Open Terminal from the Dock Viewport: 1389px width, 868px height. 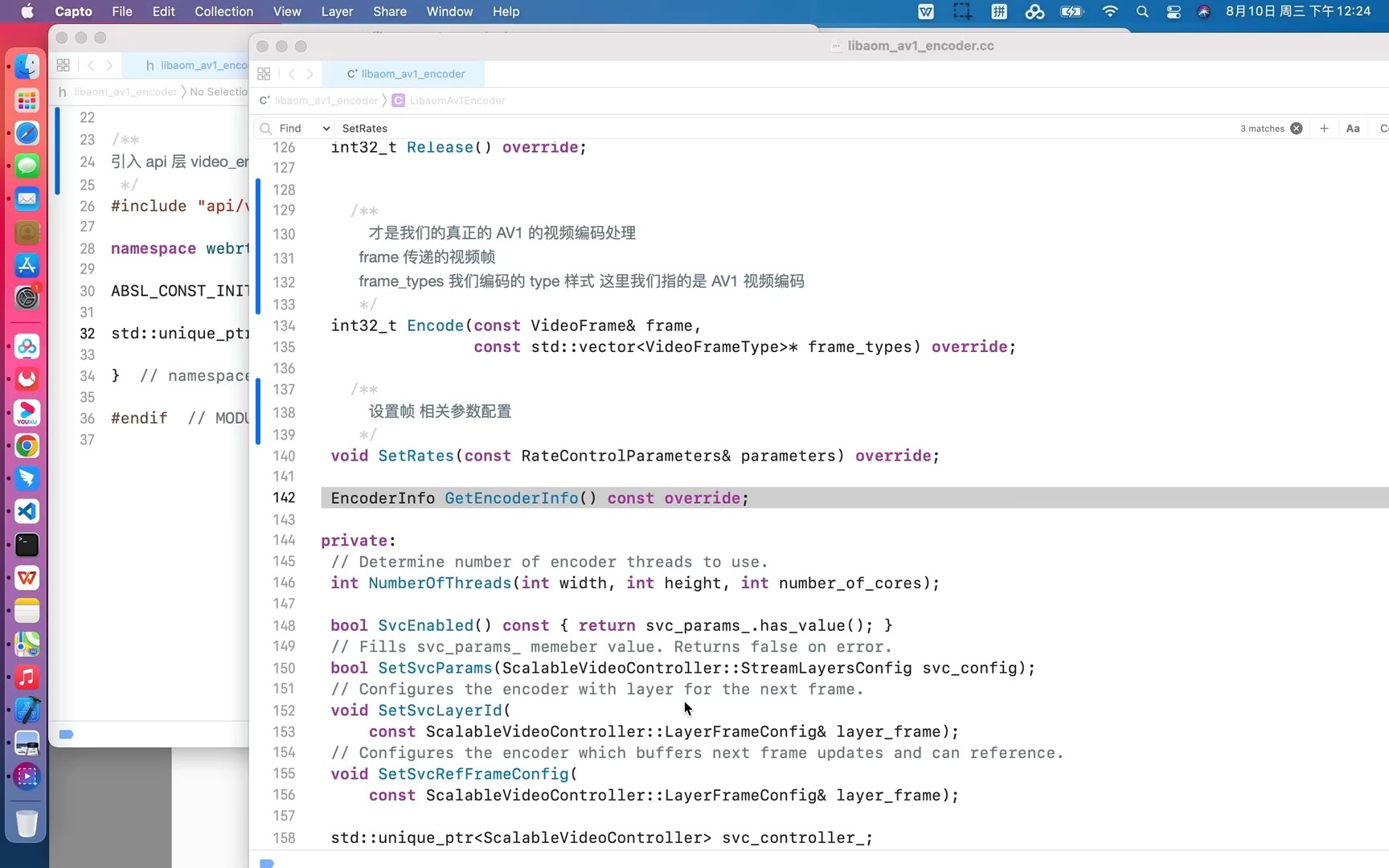27,545
